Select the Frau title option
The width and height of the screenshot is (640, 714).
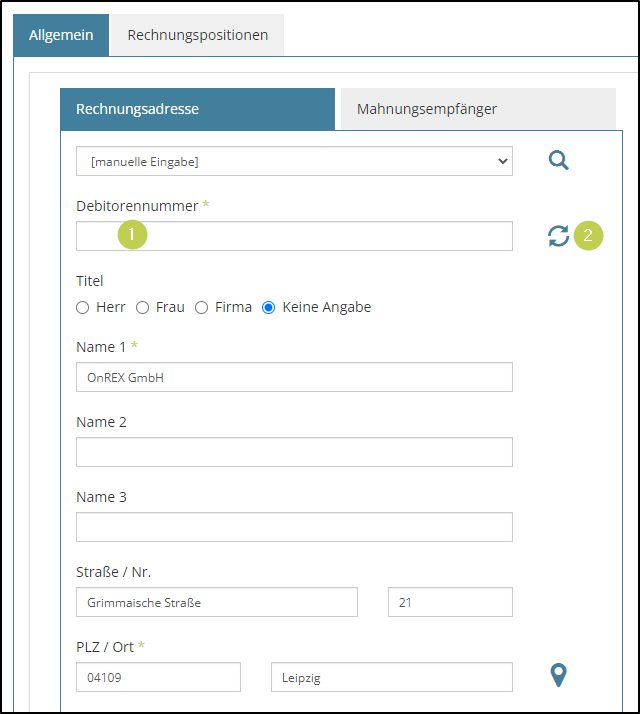coord(143,308)
